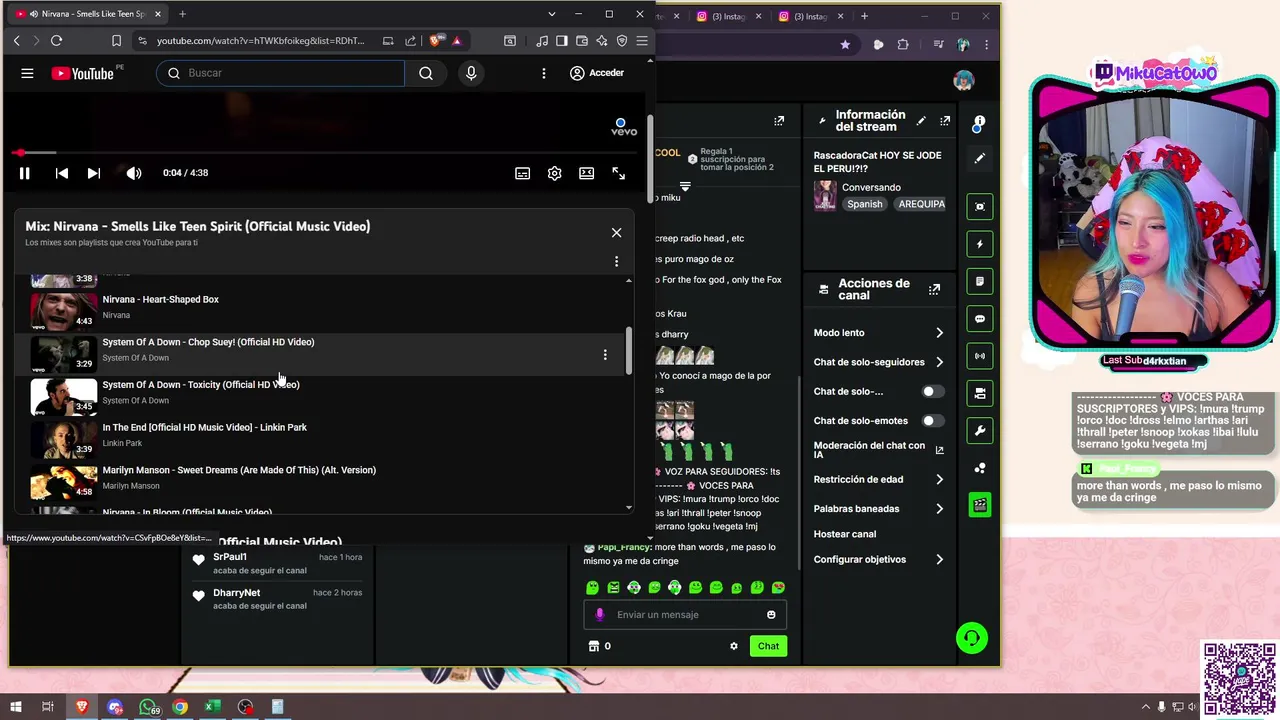
Task: Pop out the Acciones de canal panel
Action: (934, 290)
